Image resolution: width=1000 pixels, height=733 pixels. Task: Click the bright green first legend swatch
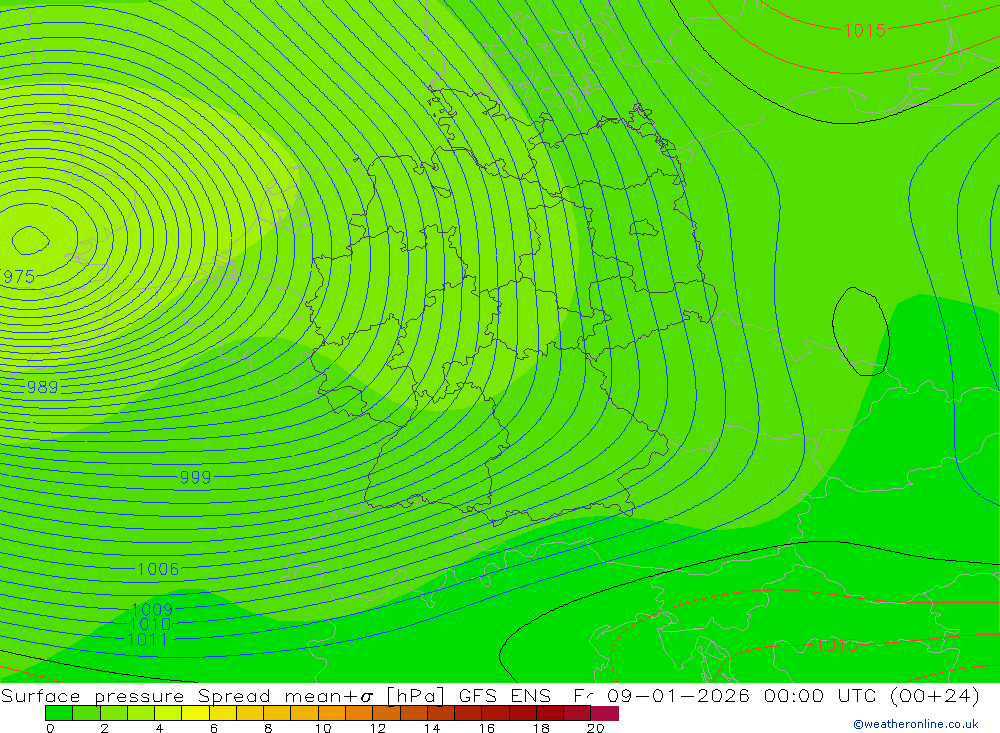tap(59, 713)
